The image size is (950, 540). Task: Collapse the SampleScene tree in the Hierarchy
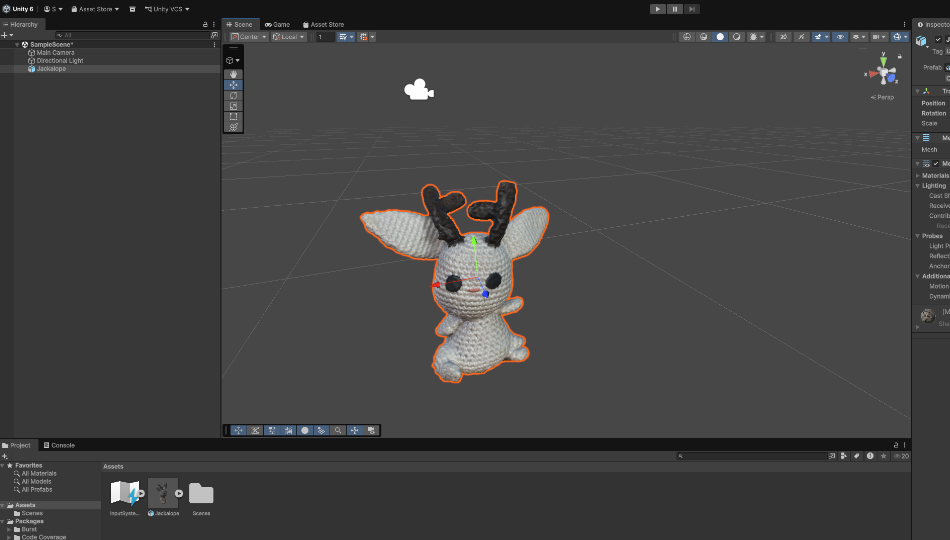[x=17, y=45]
